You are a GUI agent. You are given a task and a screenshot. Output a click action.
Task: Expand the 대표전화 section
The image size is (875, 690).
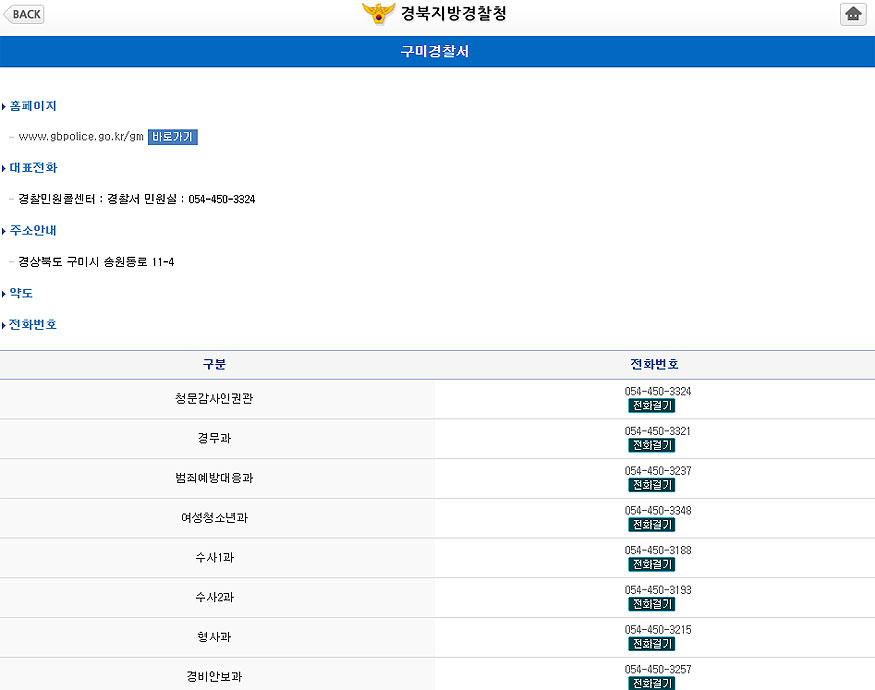click(x=33, y=168)
